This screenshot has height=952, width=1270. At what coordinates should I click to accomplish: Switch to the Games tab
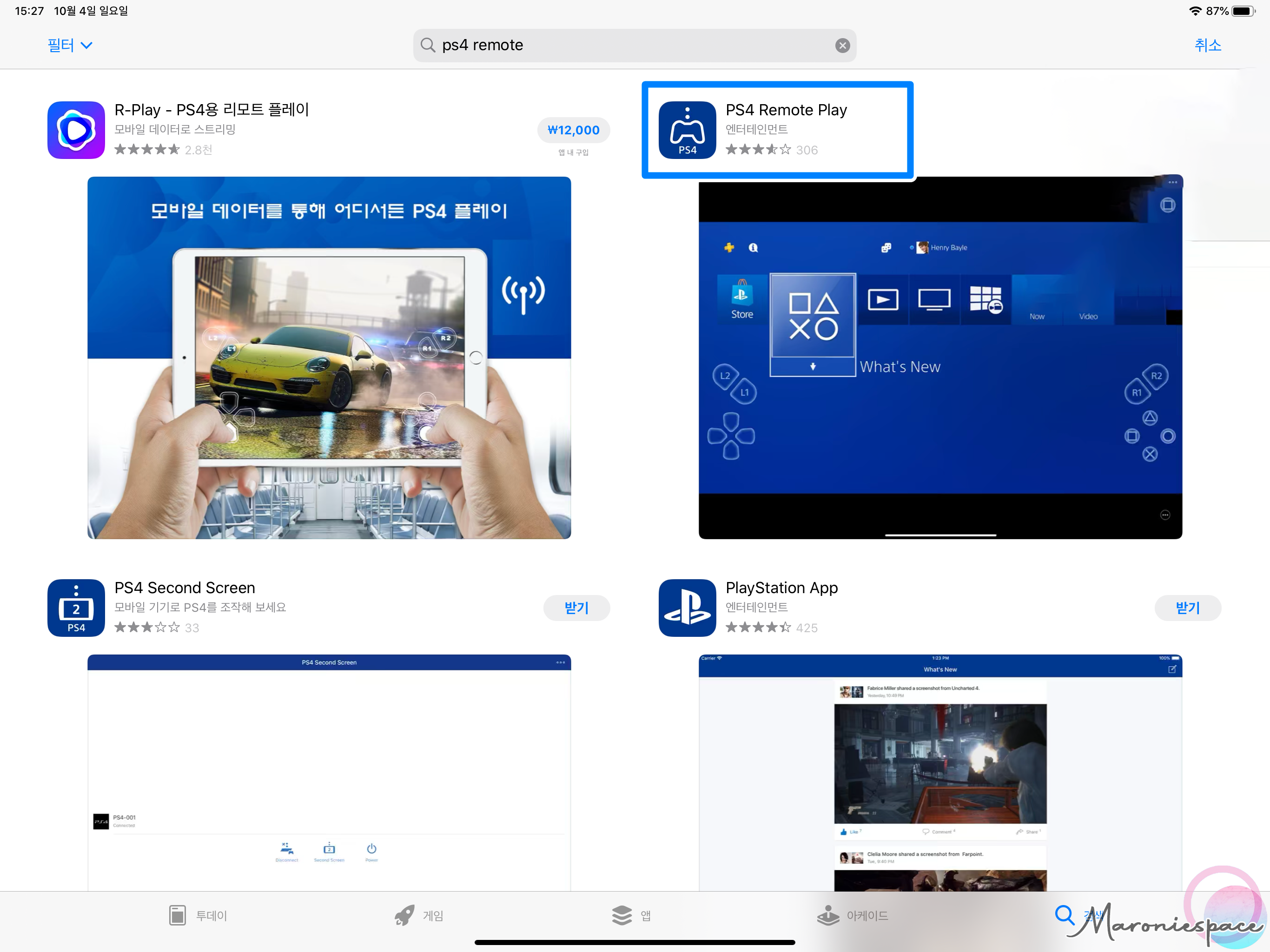[x=419, y=915]
